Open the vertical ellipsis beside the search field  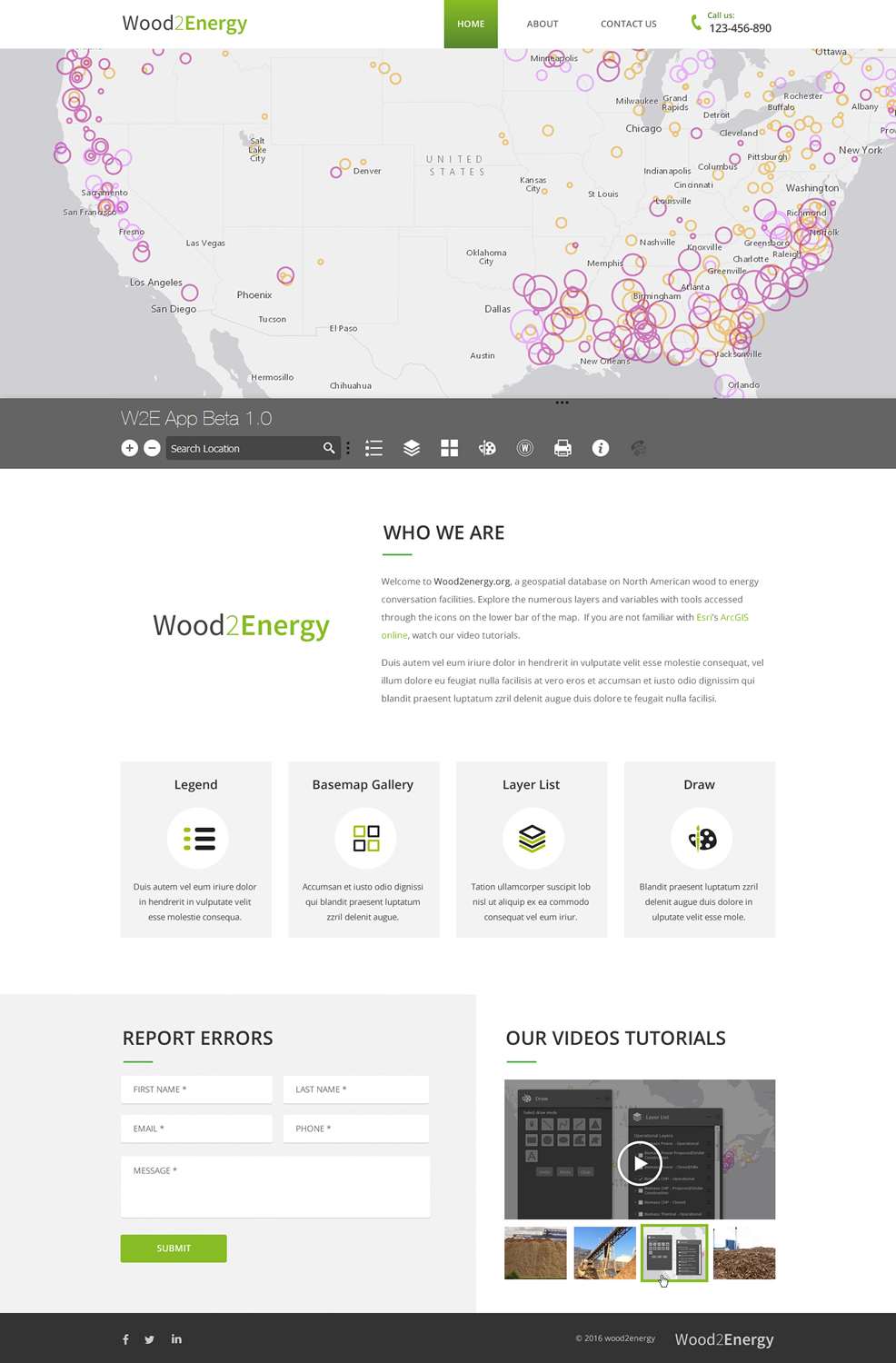coord(347,448)
